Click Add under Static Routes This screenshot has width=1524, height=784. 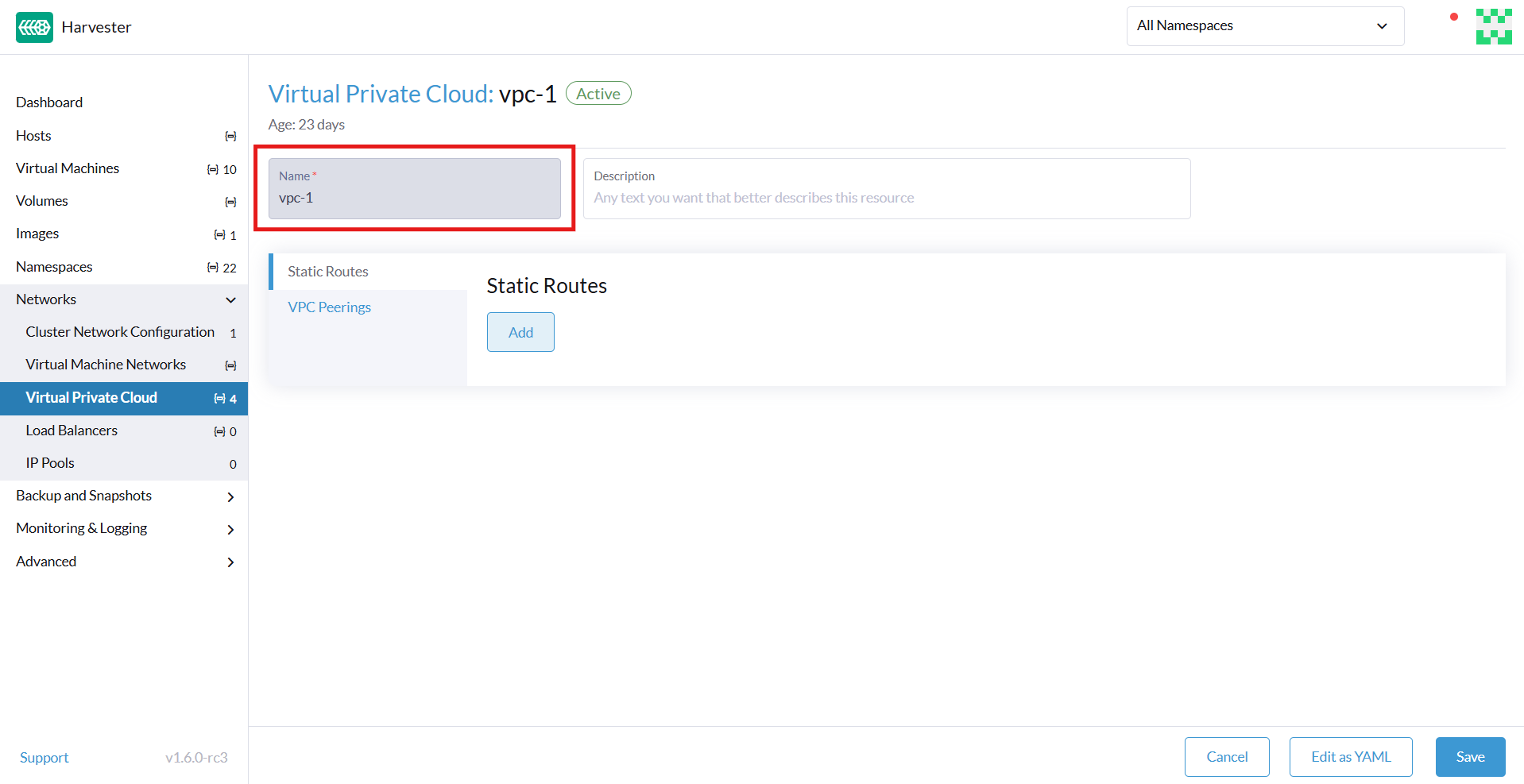520,332
